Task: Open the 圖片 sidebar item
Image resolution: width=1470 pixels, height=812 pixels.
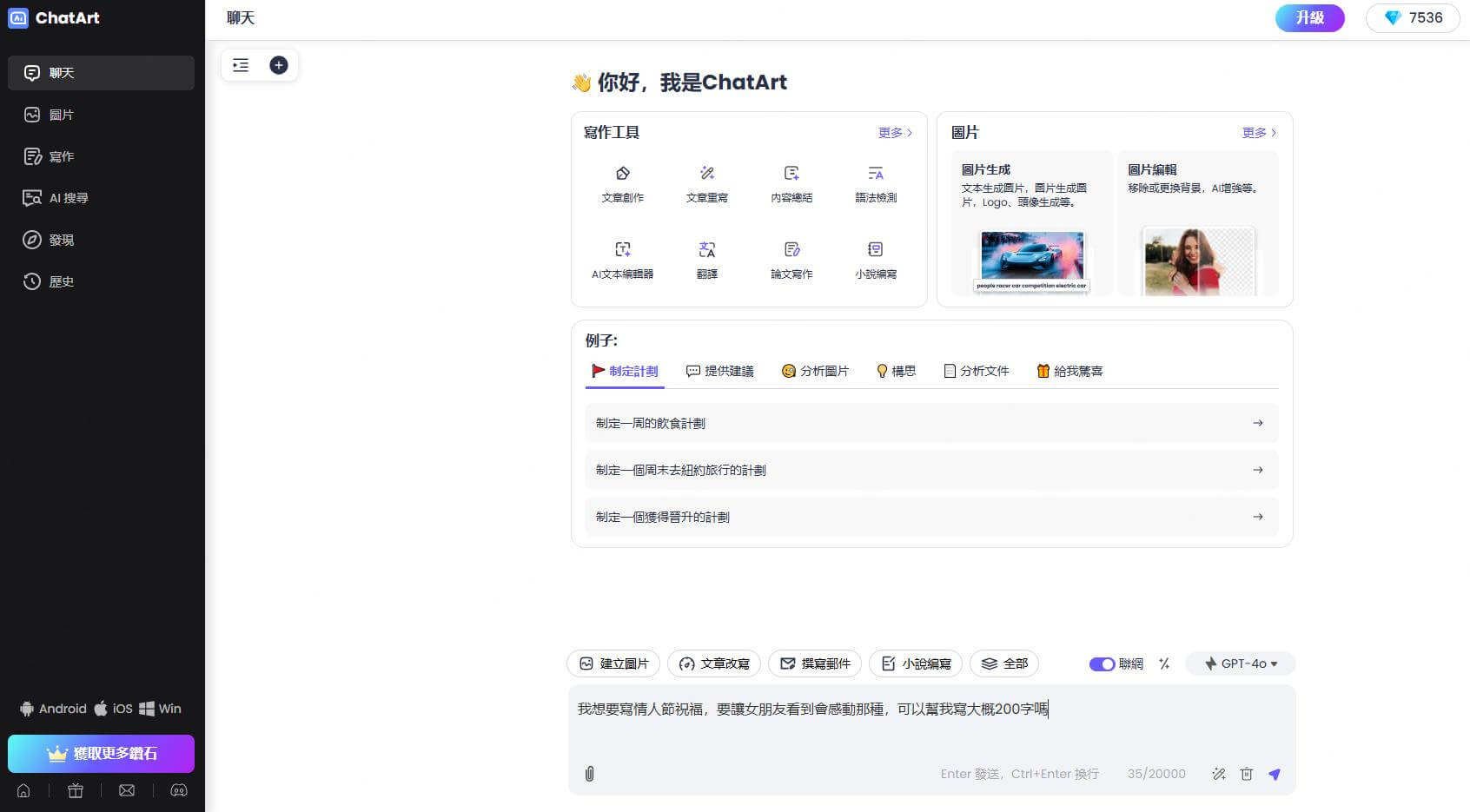Action: 101,115
